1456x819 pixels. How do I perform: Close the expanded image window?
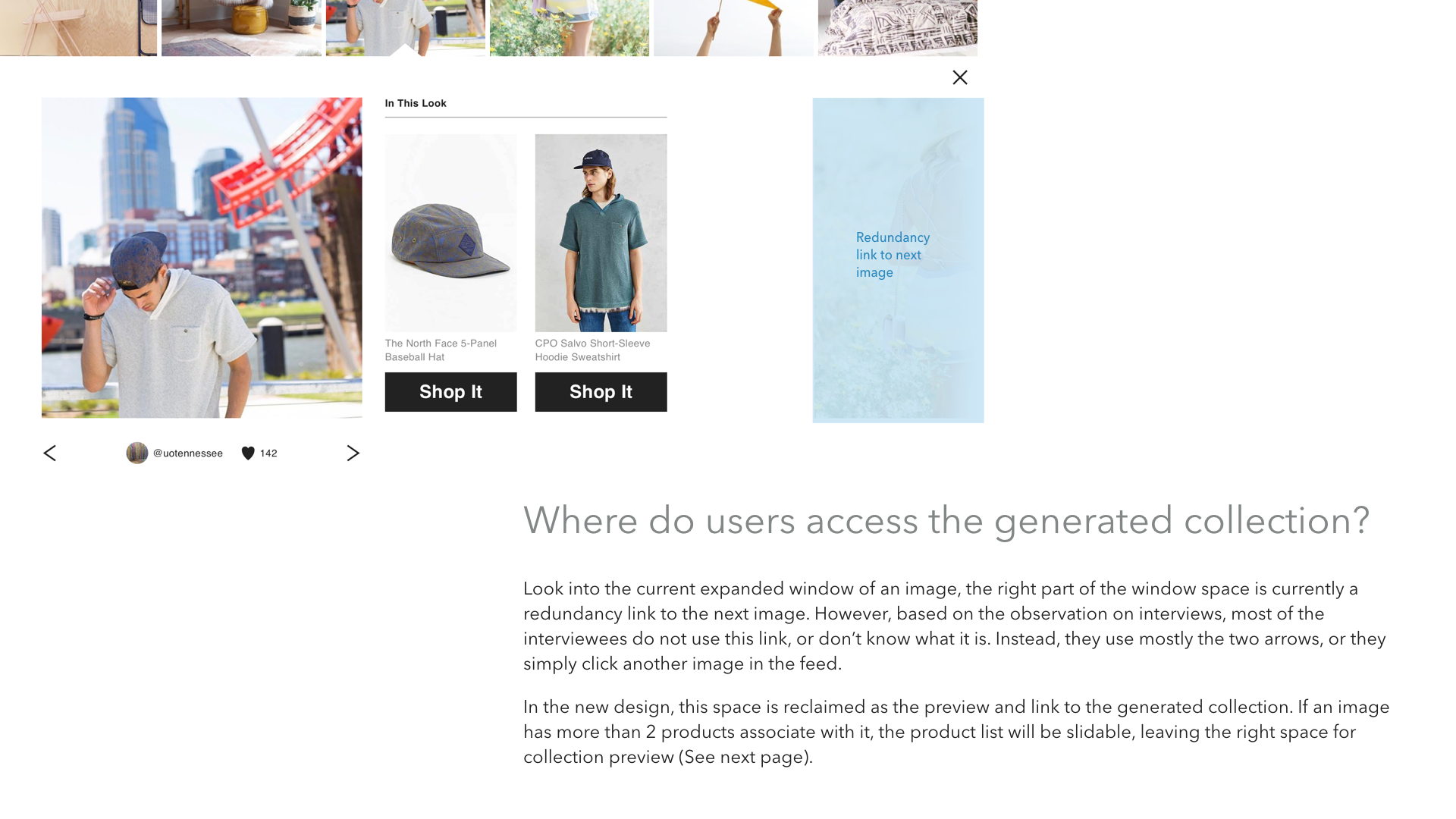tap(959, 77)
